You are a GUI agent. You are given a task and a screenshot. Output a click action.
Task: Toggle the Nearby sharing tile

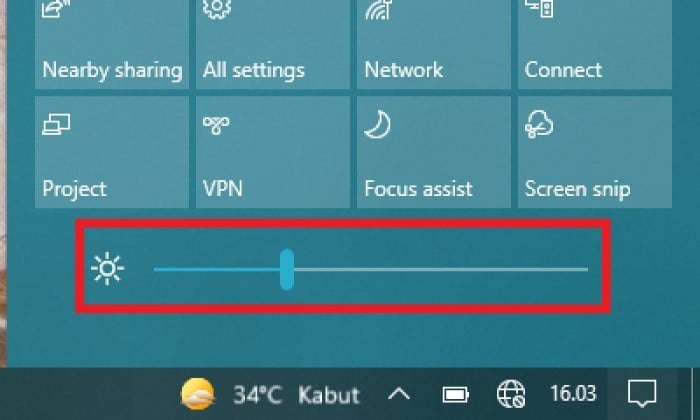click(112, 44)
